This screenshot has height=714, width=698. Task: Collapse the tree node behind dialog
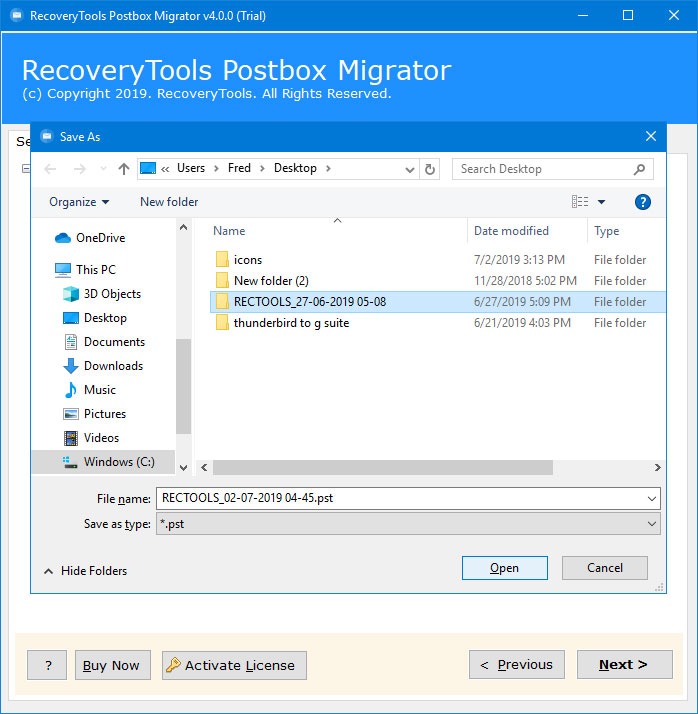26,169
